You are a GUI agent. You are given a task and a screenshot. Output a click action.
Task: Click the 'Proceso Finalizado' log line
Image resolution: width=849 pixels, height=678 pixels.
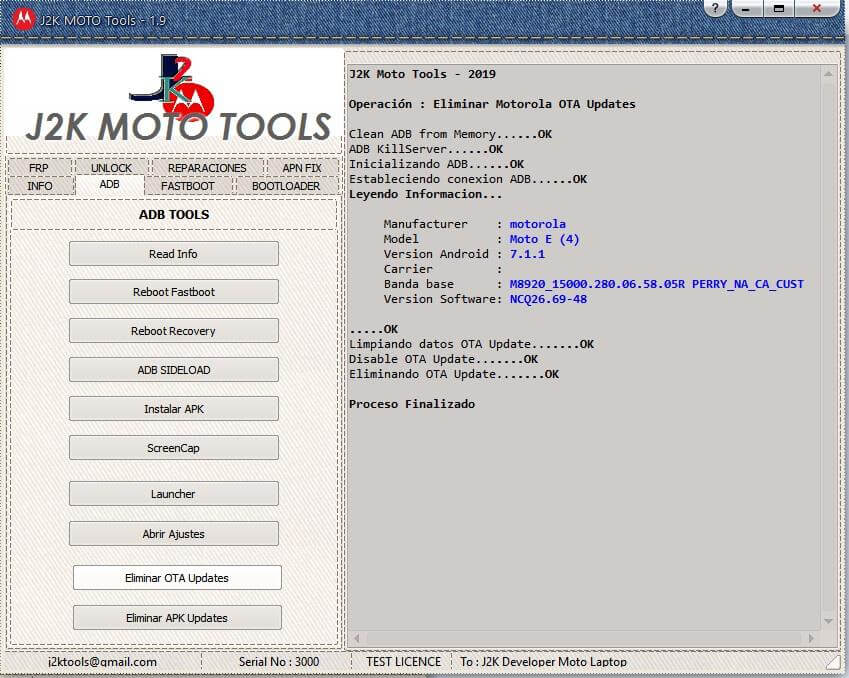412,404
